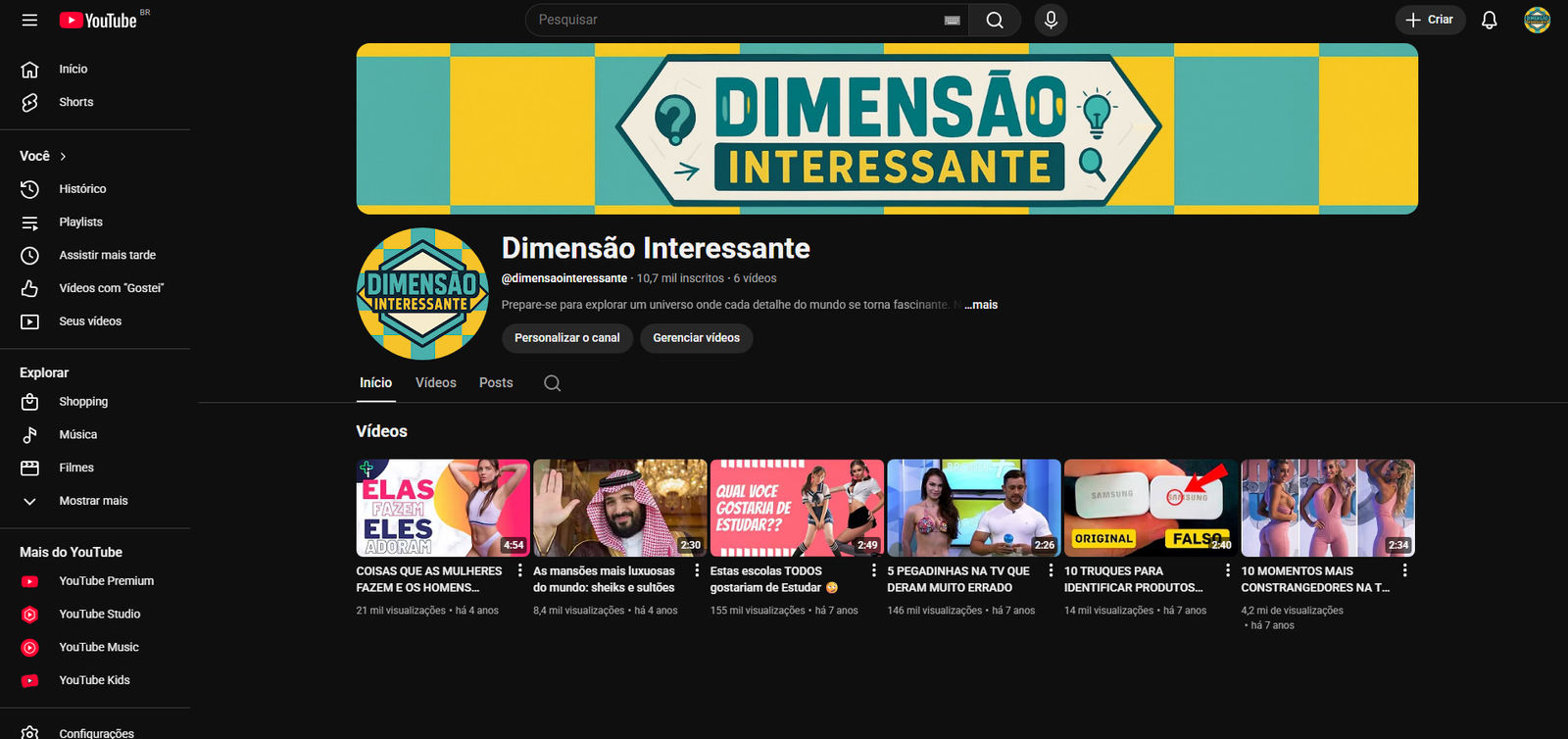Image resolution: width=1568 pixels, height=739 pixels.
Task: Open the hamburger guide menu
Action: tap(29, 20)
